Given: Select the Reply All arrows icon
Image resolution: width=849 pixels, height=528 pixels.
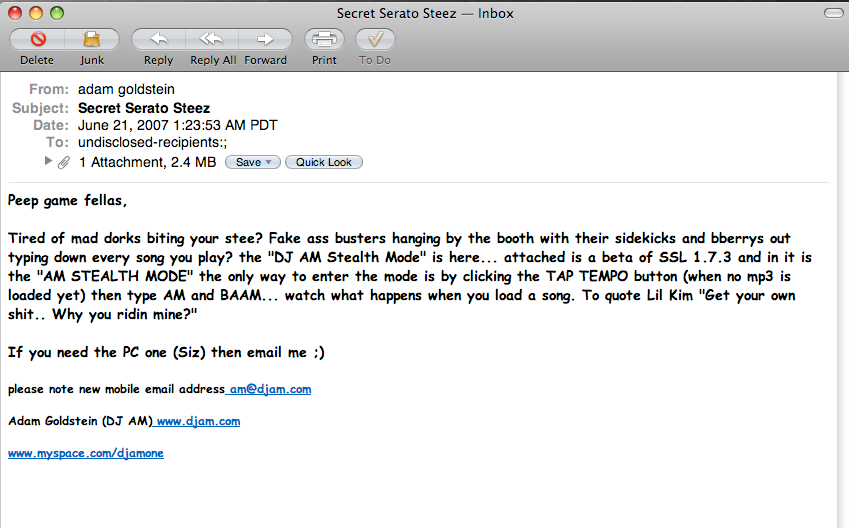Looking at the screenshot, I should [x=211, y=39].
